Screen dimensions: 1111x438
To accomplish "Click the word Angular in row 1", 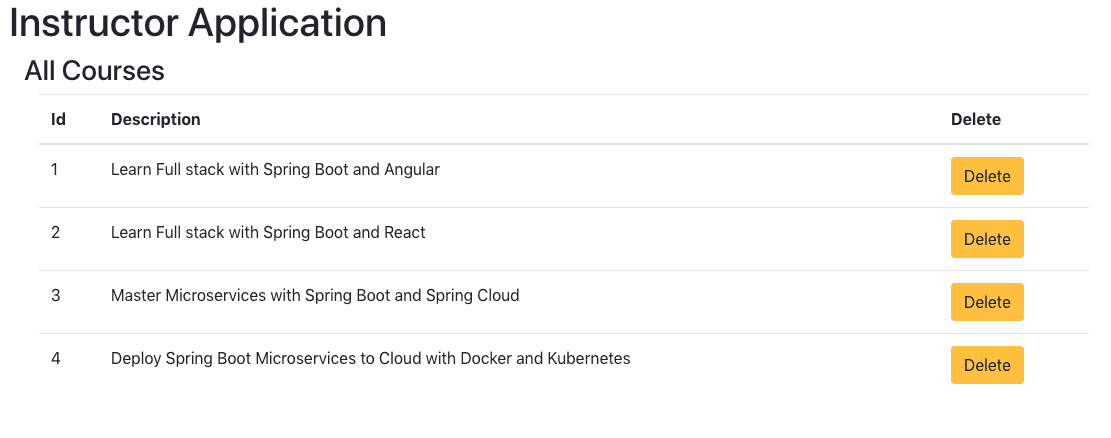I will point(412,170).
